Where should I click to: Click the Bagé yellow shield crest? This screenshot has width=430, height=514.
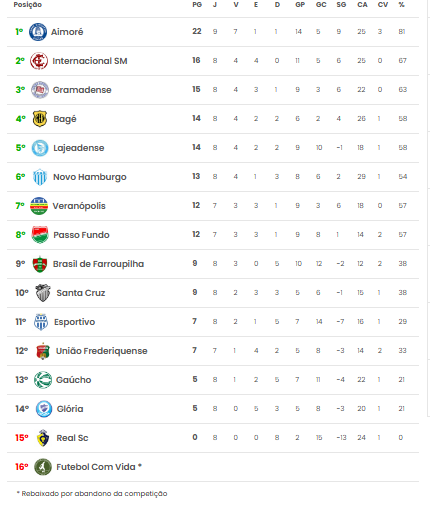(40, 119)
